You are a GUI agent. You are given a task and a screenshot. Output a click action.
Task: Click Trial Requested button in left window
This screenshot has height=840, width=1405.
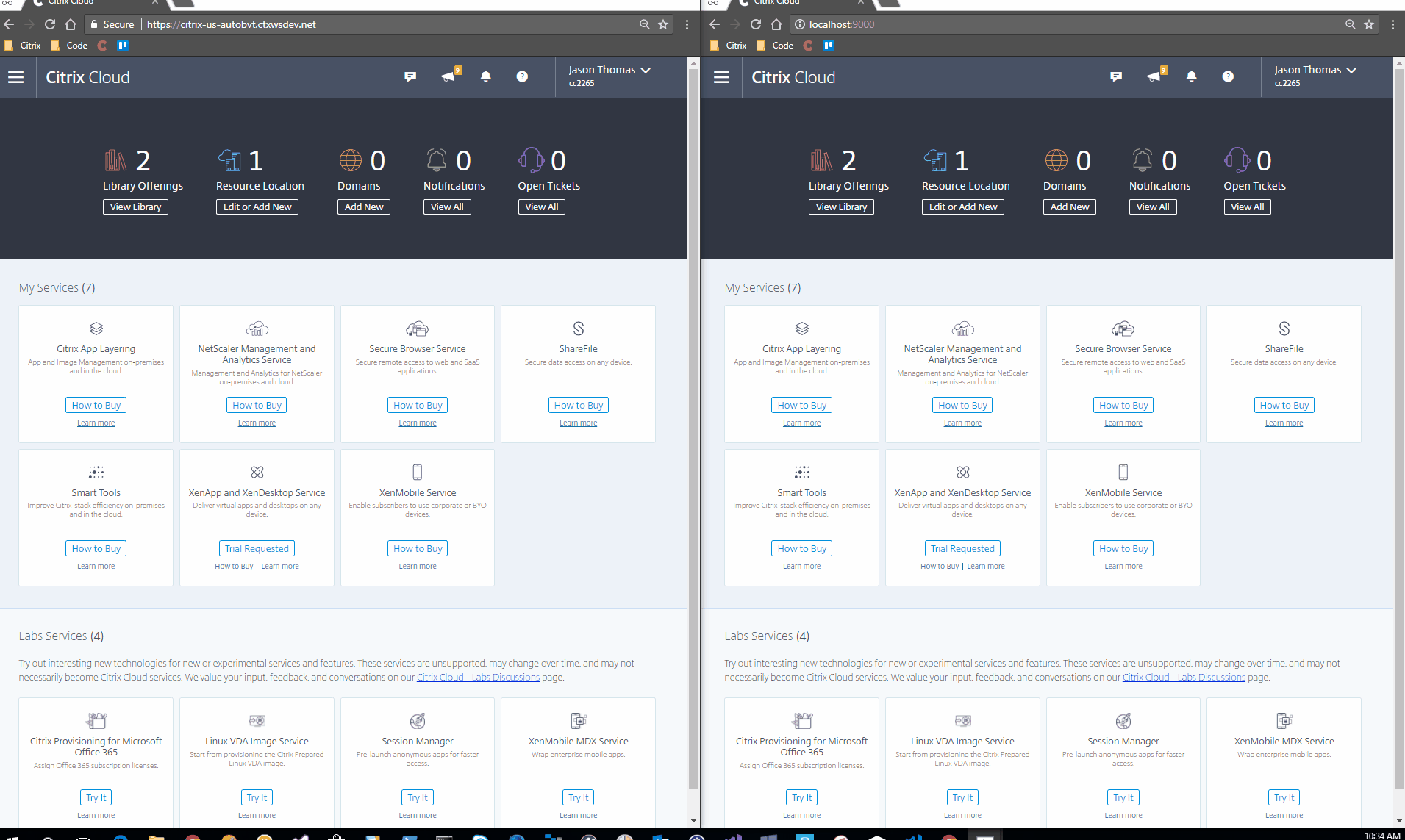click(257, 548)
